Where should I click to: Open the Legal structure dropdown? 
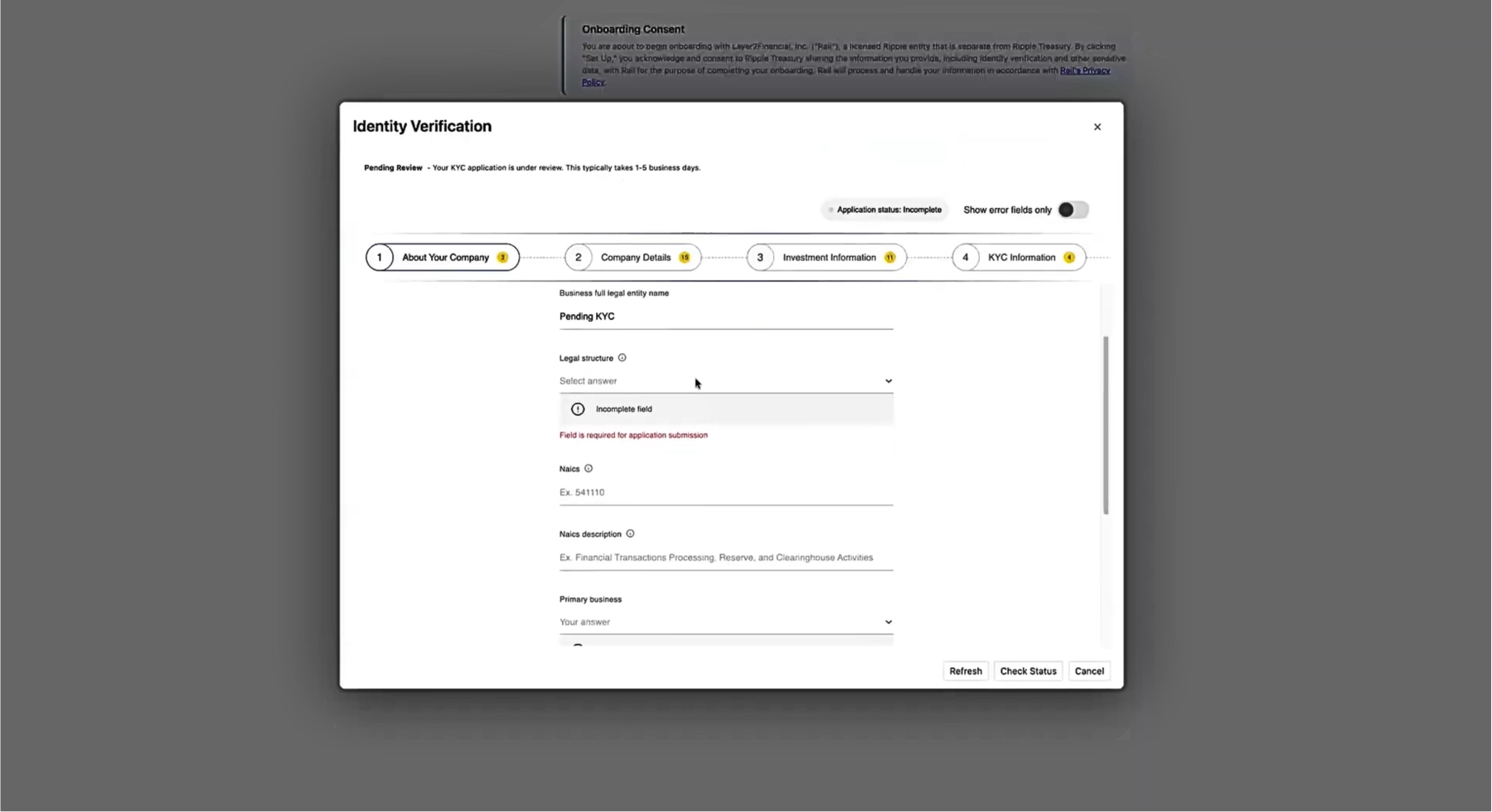(x=726, y=381)
